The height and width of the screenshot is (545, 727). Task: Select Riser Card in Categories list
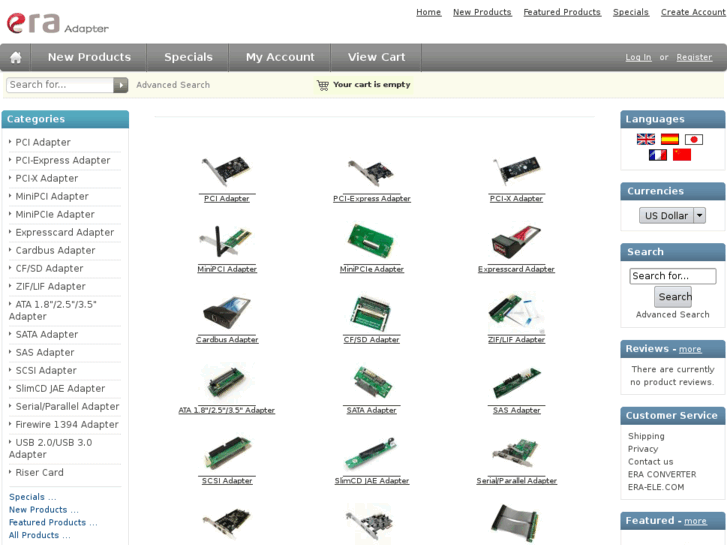39,473
